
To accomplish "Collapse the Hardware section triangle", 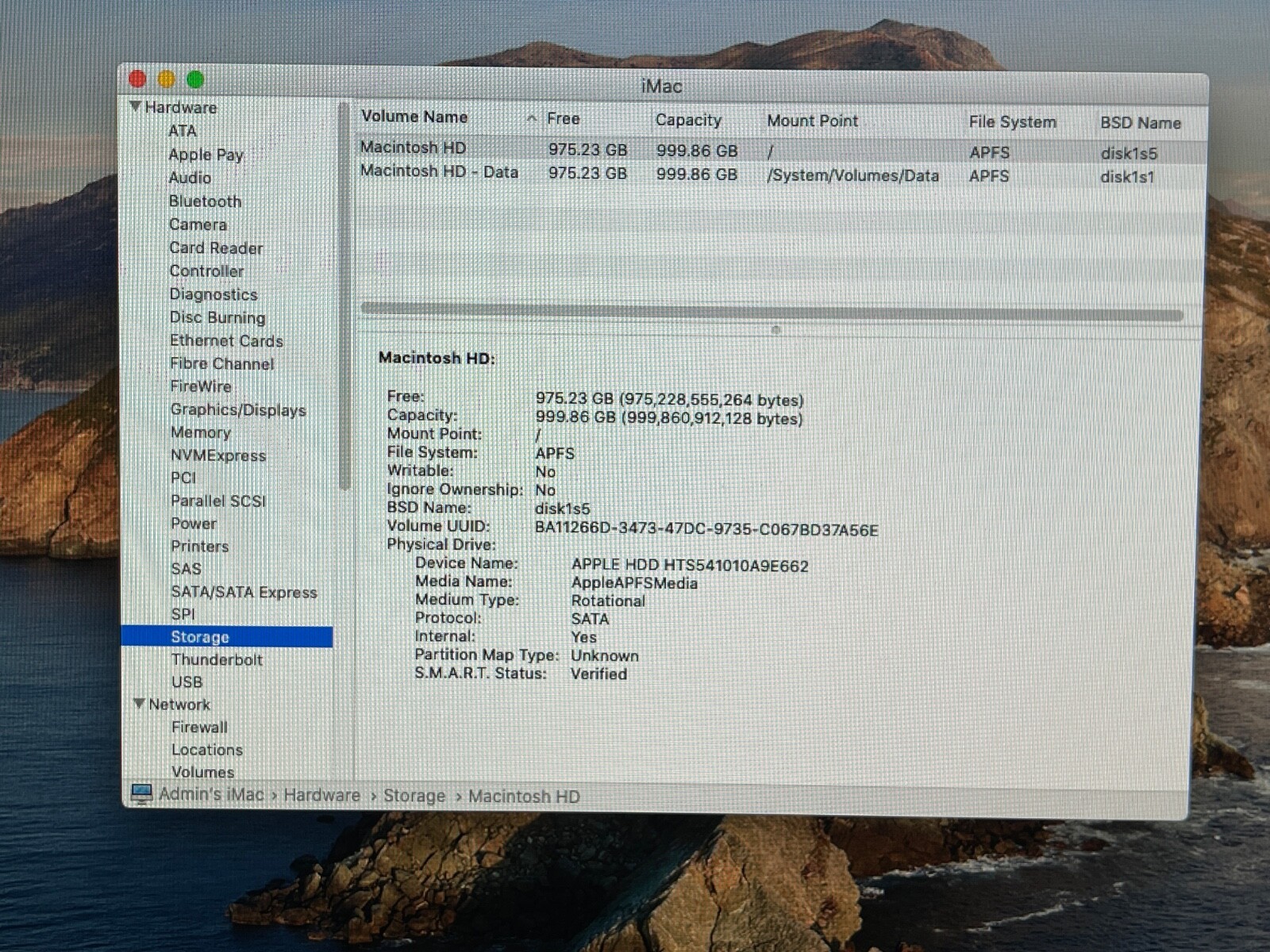I will (135, 106).
